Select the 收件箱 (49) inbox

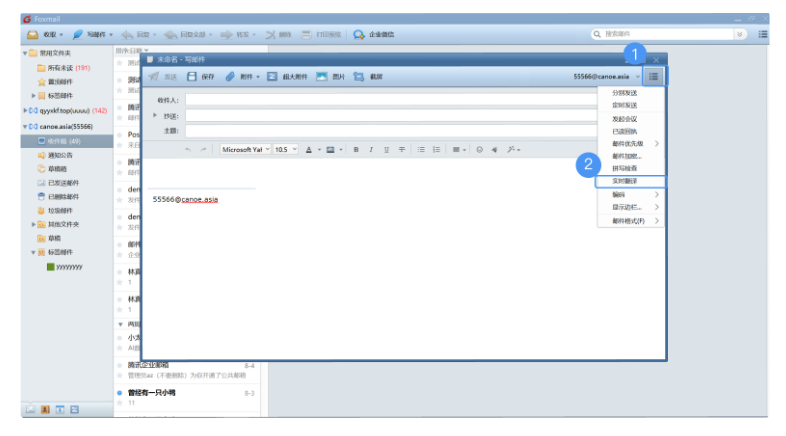tap(67, 141)
